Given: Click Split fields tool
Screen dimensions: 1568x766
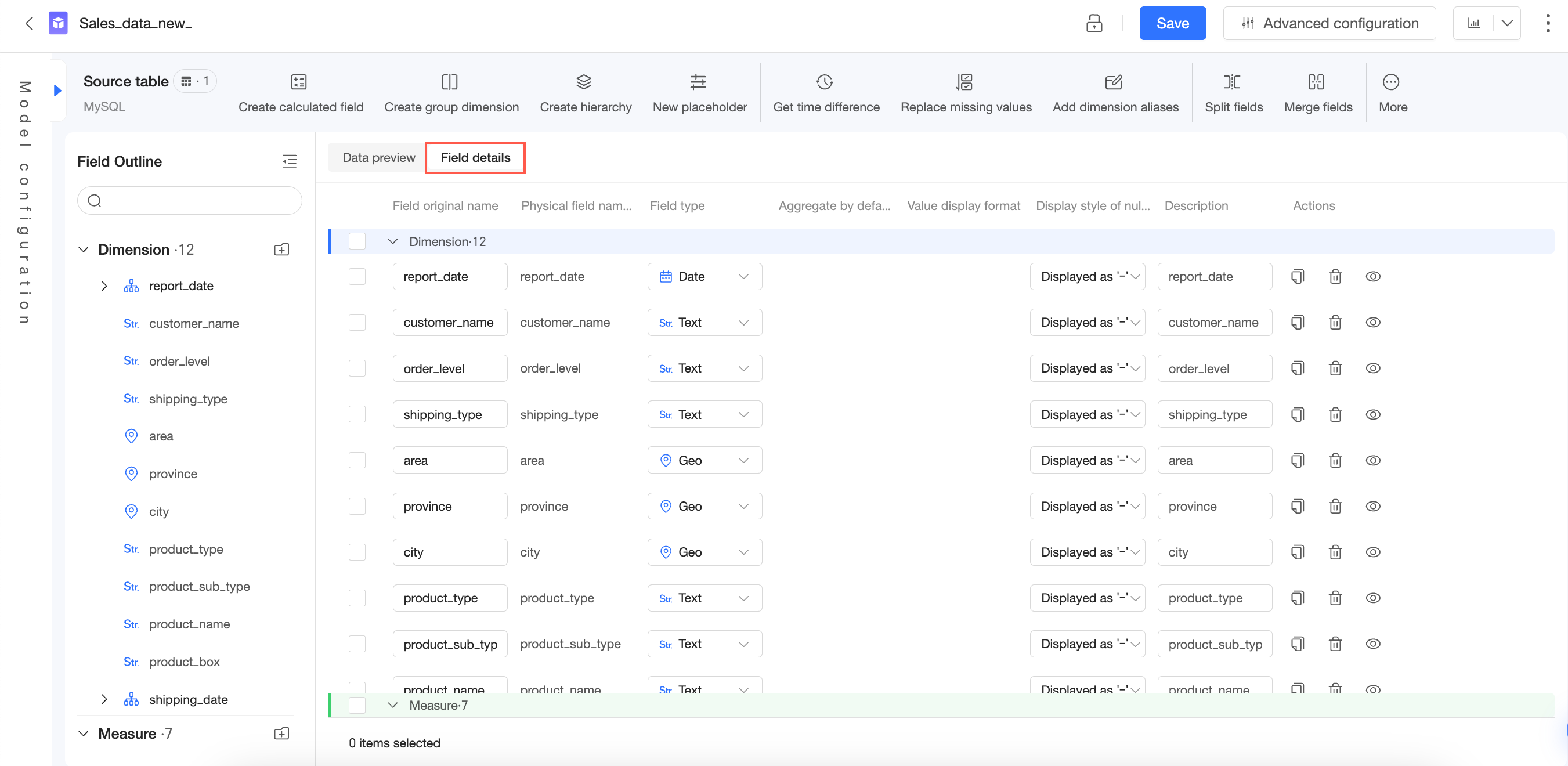Looking at the screenshot, I should point(1233,93).
